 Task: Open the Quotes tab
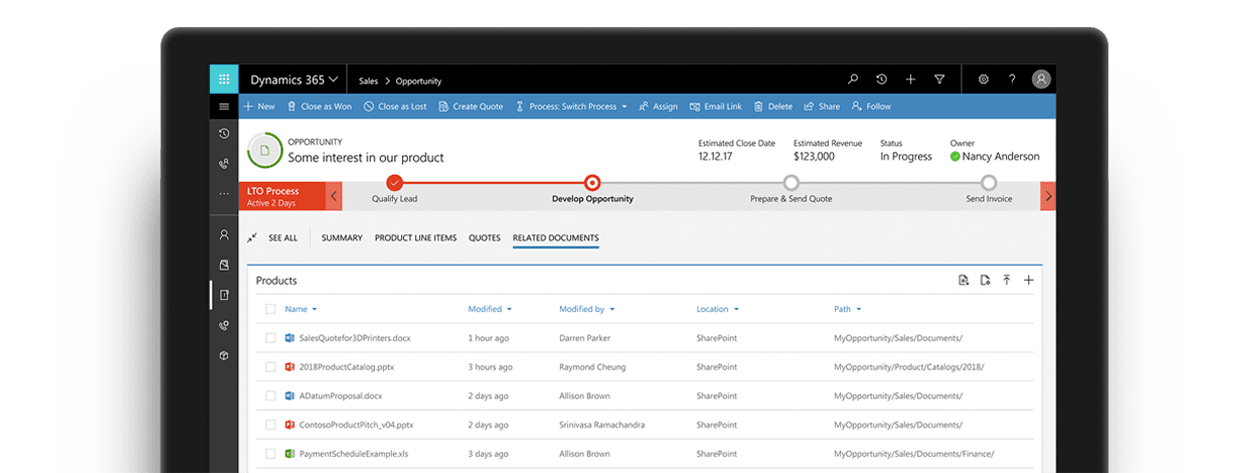click(x=484, y=238)
